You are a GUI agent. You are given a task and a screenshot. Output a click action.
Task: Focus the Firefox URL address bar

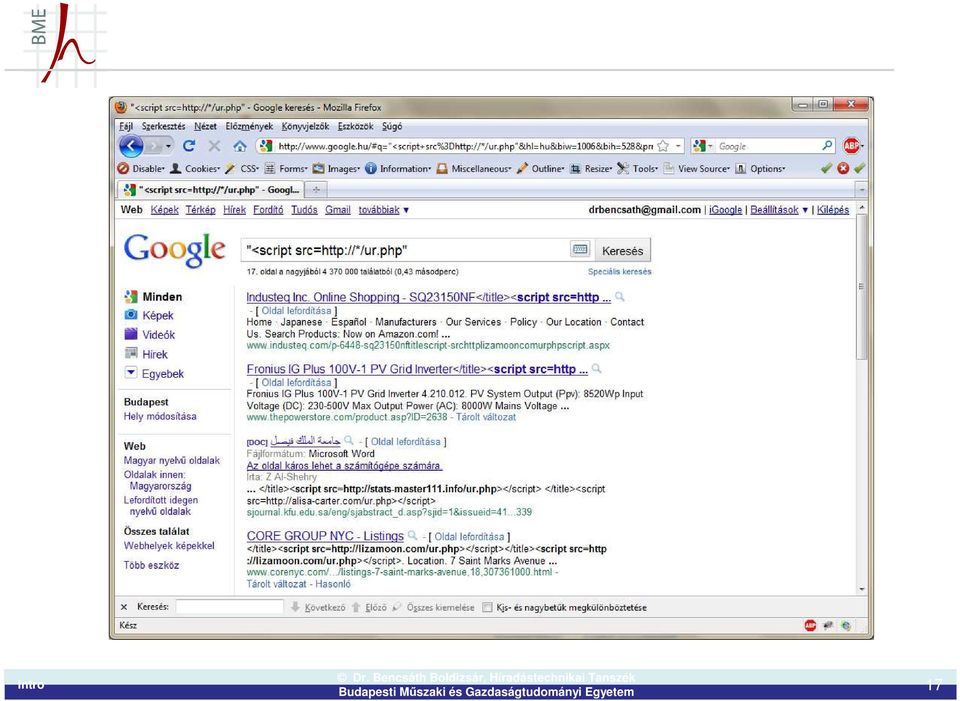click(465, 146)
